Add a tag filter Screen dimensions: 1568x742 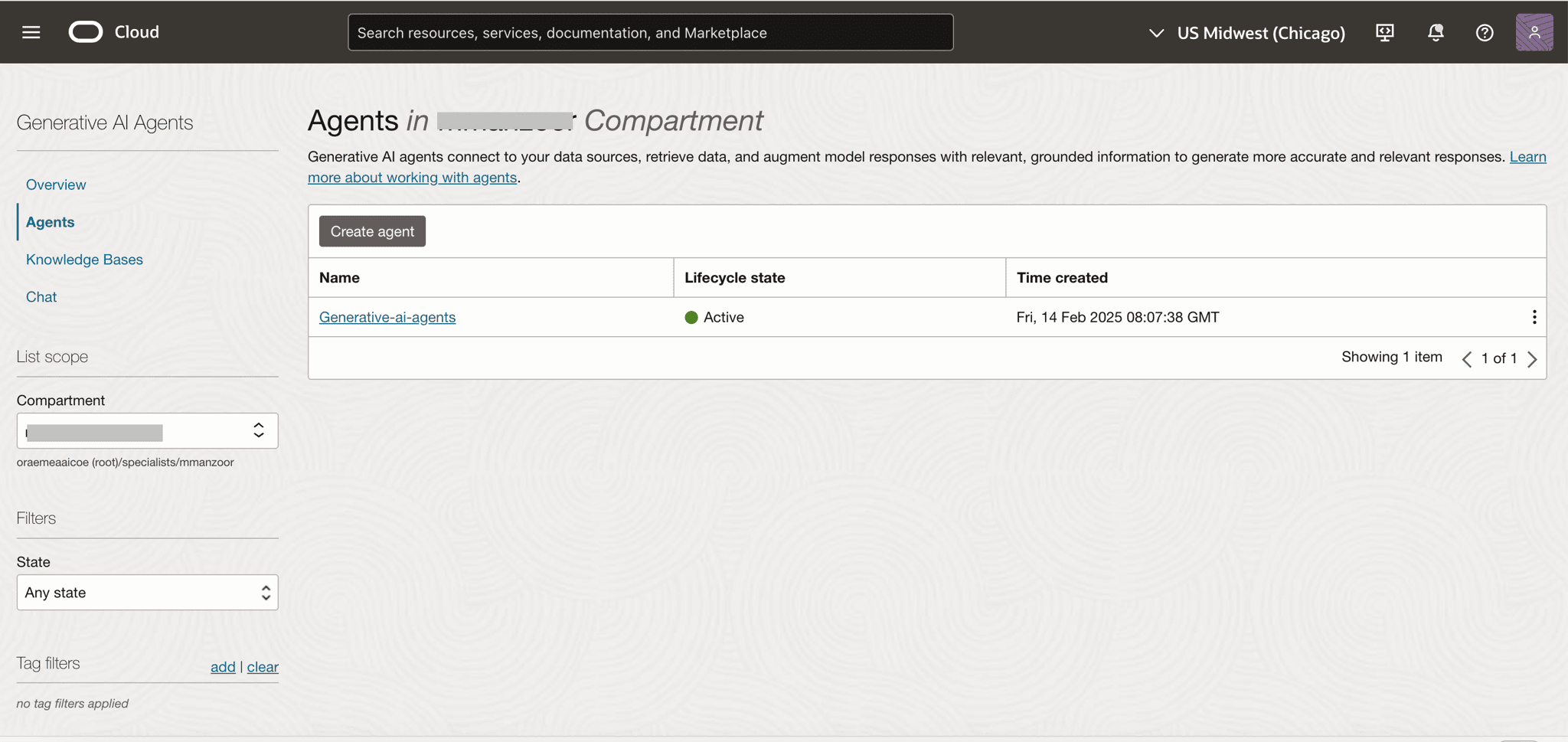click(x=223, y=667)
